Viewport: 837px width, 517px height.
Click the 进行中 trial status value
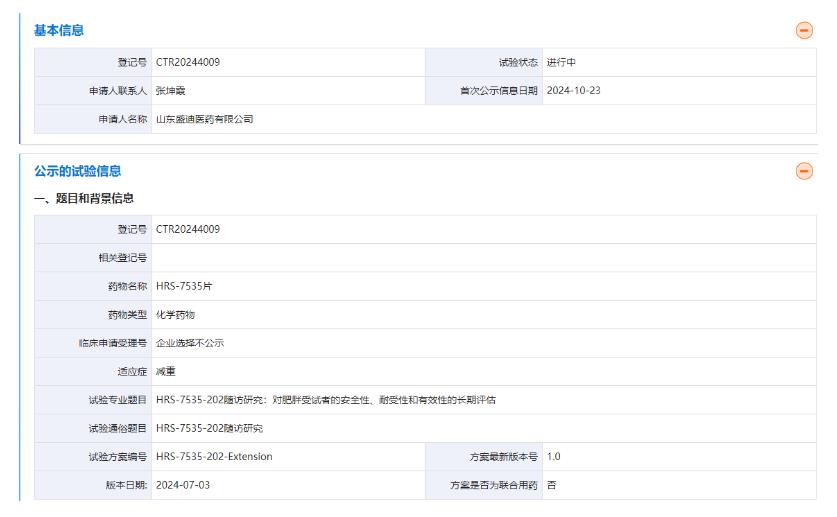(561, 62)
